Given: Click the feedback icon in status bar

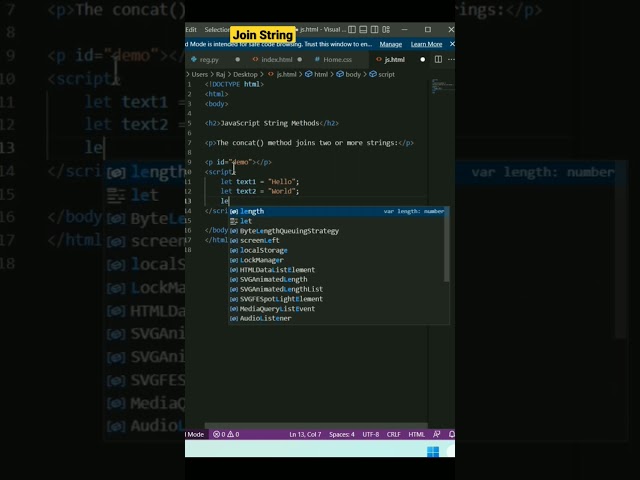Looking at the screenshot, I should pos(437,434).
